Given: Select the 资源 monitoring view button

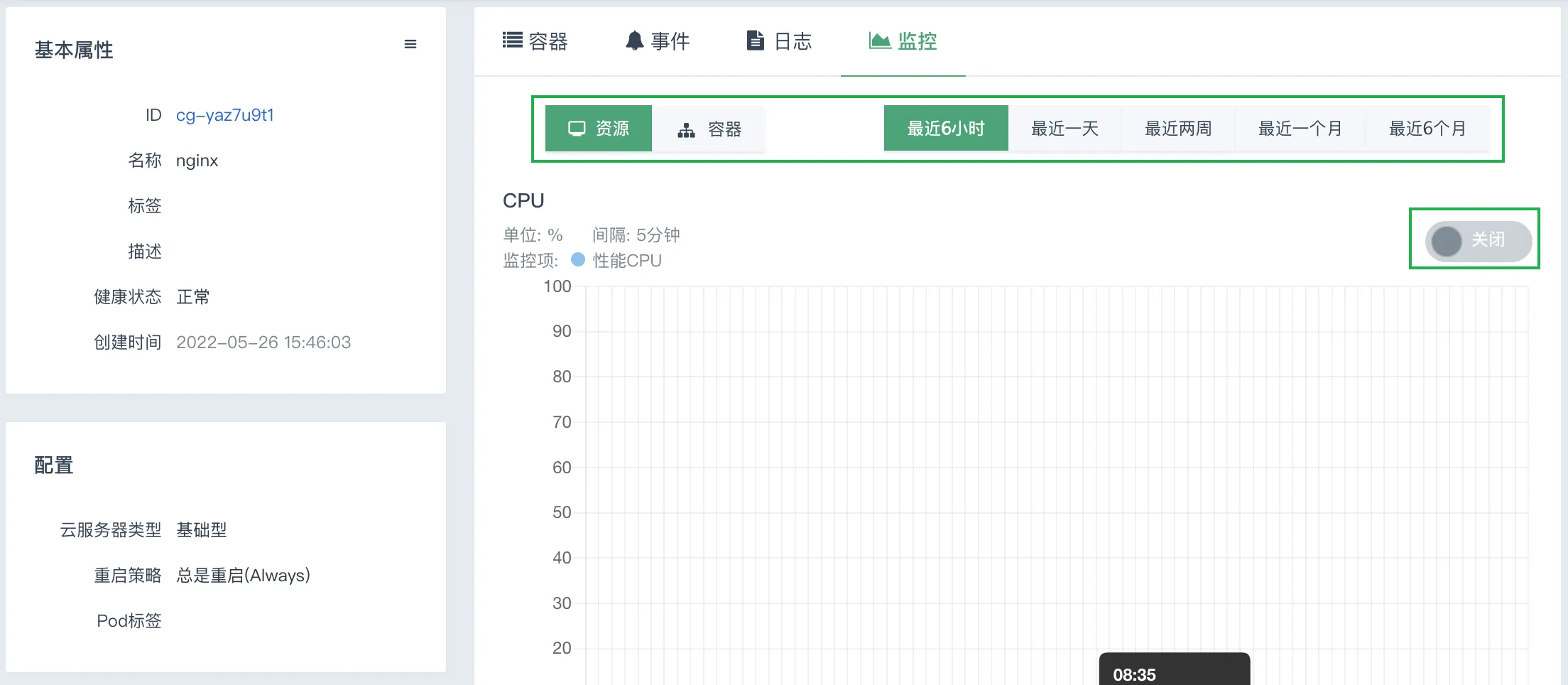Looking at the screenshot, I should [599, 129].
